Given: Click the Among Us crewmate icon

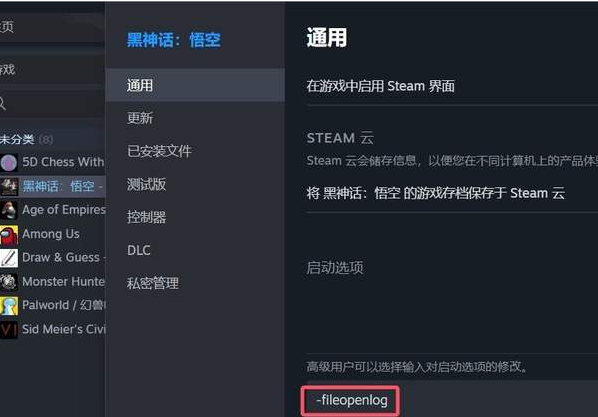Looking at the screenshot, I should click(9, 234).
